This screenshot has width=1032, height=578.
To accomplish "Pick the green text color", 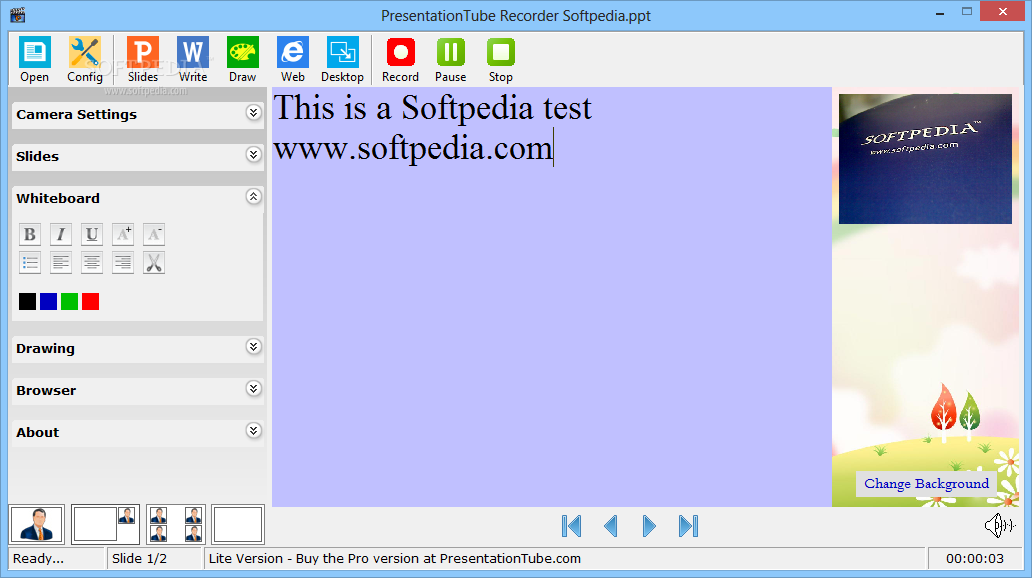I will click(70, 302).
